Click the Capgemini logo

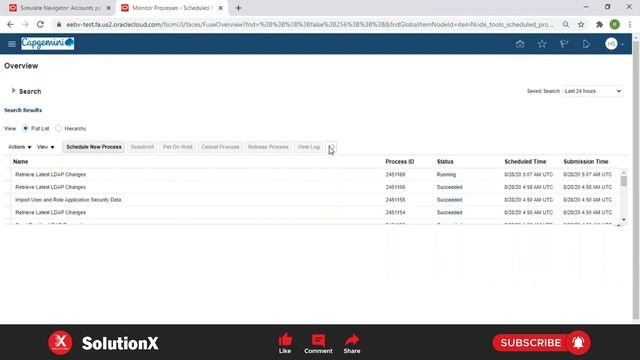47,43
